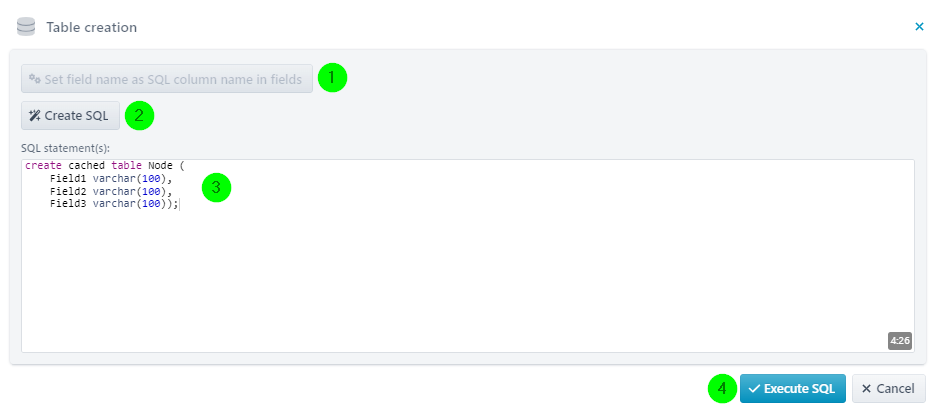This screenshot has height=418, width=937.
Task: Place cursor in the Field2 varchar line
Action: pyautogui.click(x=111, y=191)
